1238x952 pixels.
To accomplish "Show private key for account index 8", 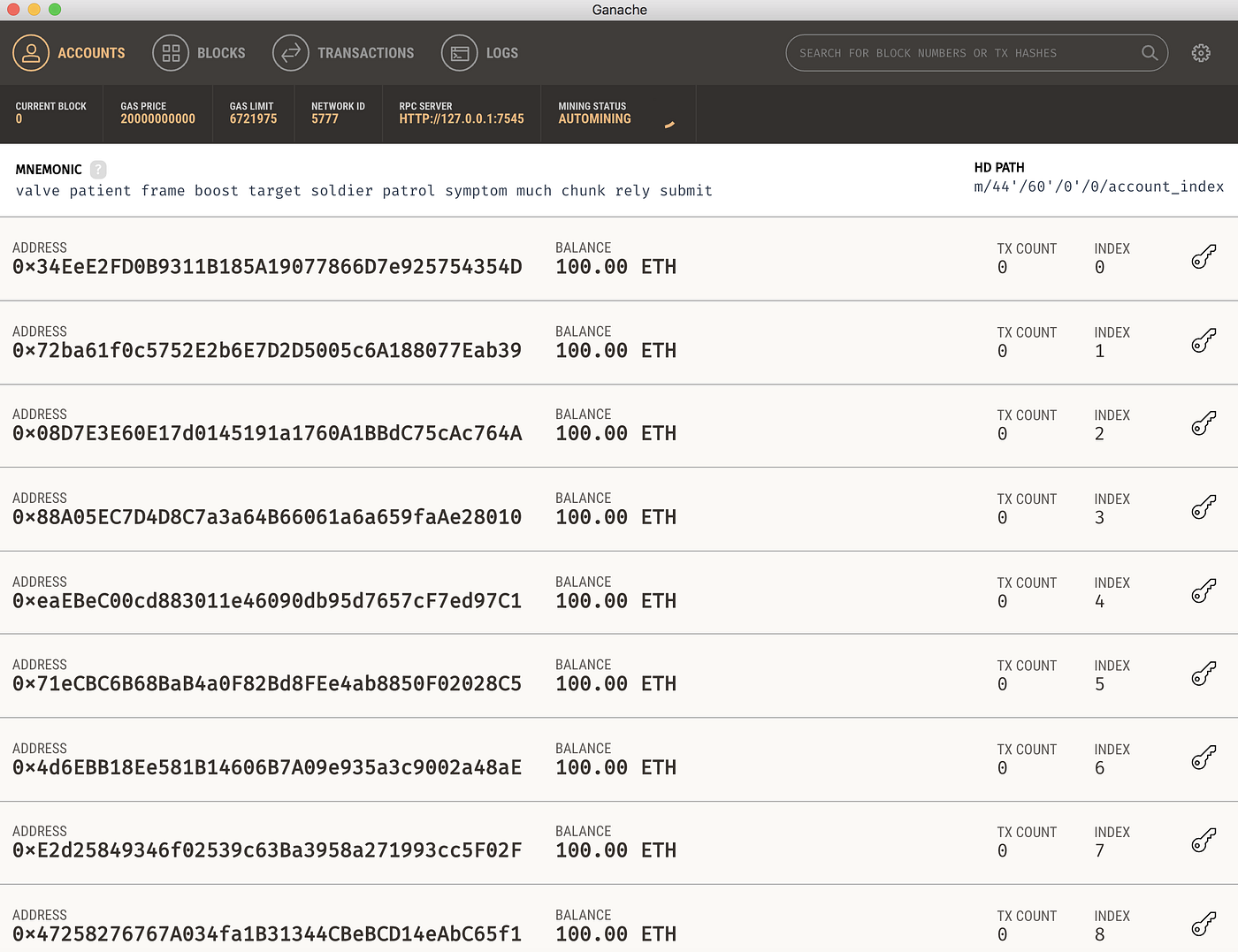I will tap(1204, 925).
